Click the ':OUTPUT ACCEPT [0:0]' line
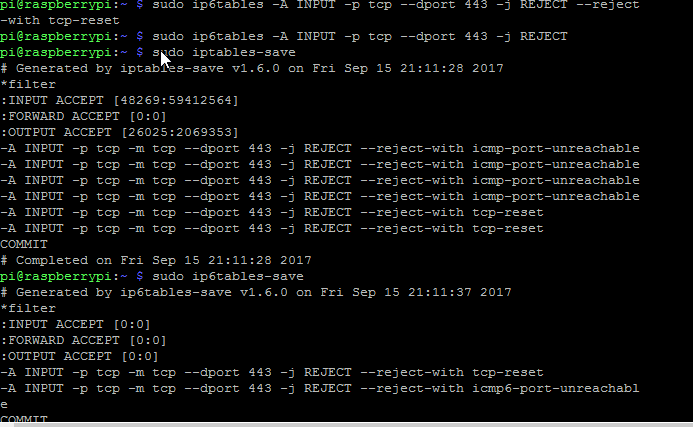 80,356
